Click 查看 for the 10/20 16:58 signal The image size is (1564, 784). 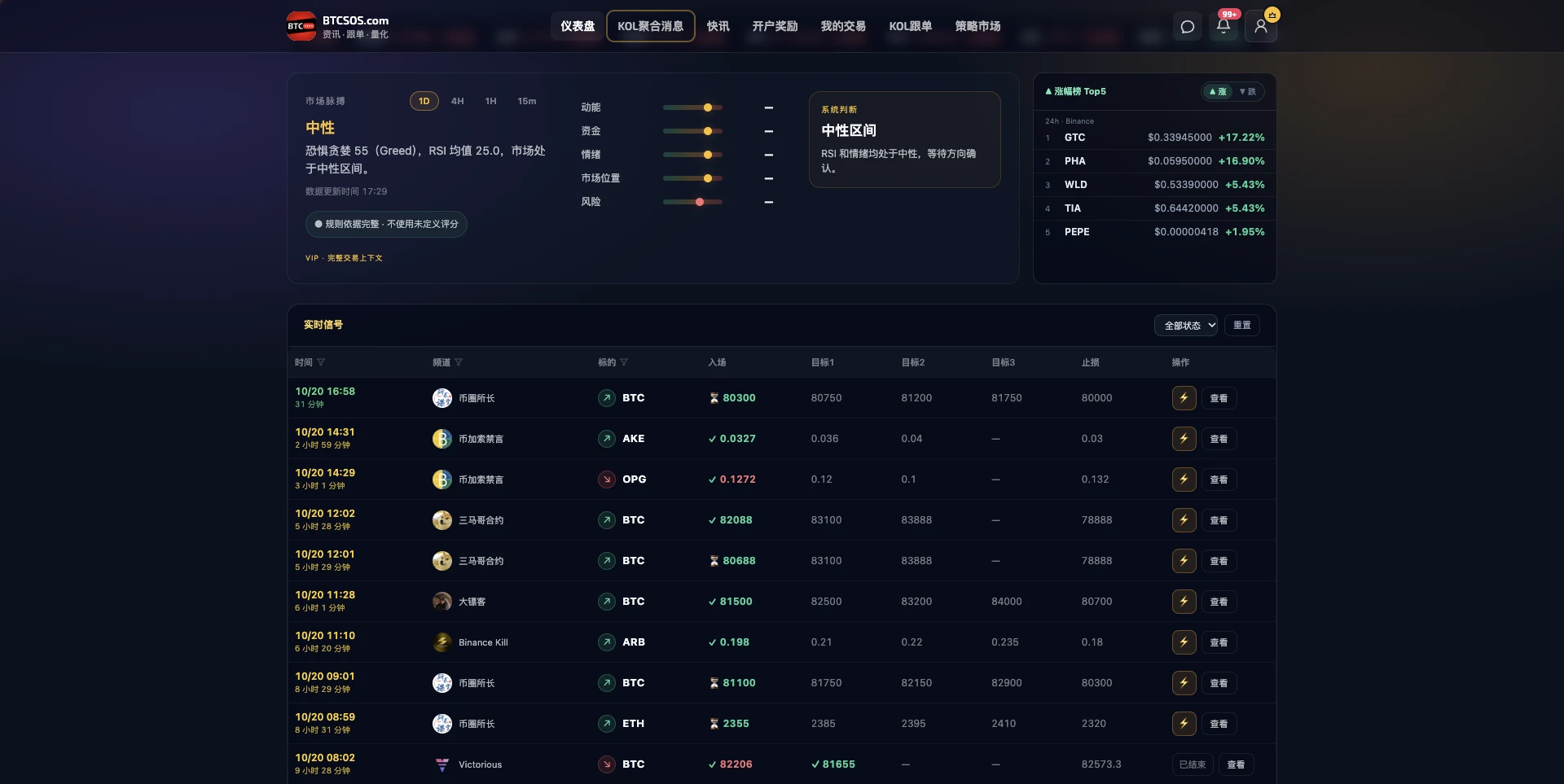1219,398
